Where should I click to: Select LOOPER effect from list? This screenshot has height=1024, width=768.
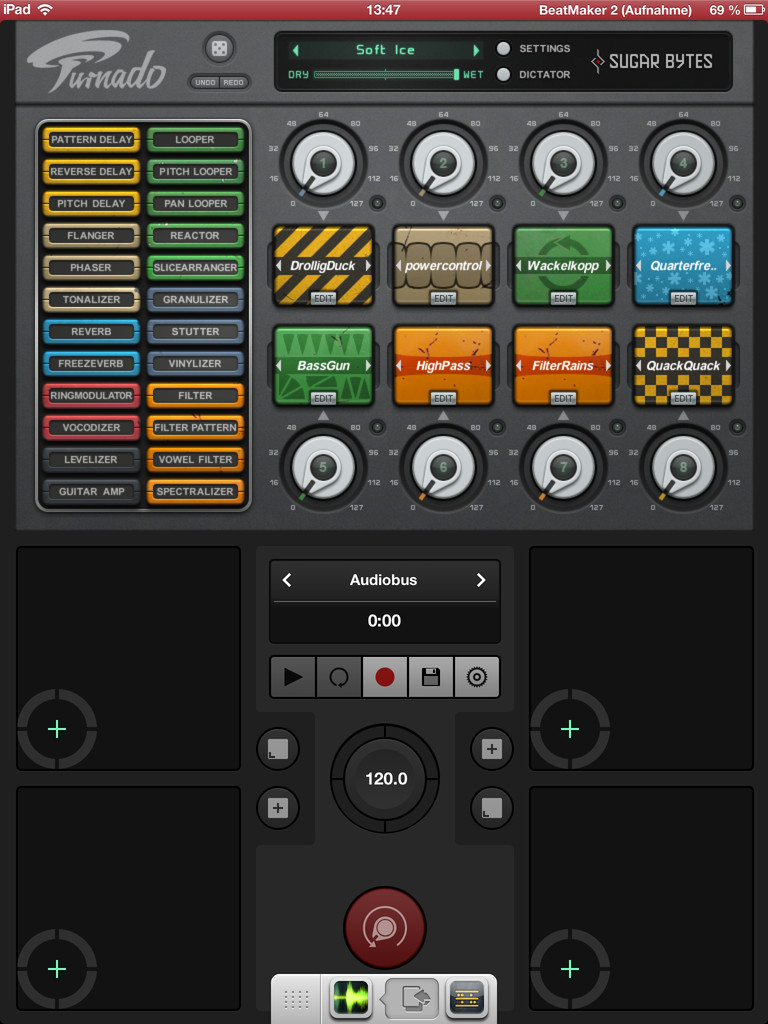(x=195, y=139)
